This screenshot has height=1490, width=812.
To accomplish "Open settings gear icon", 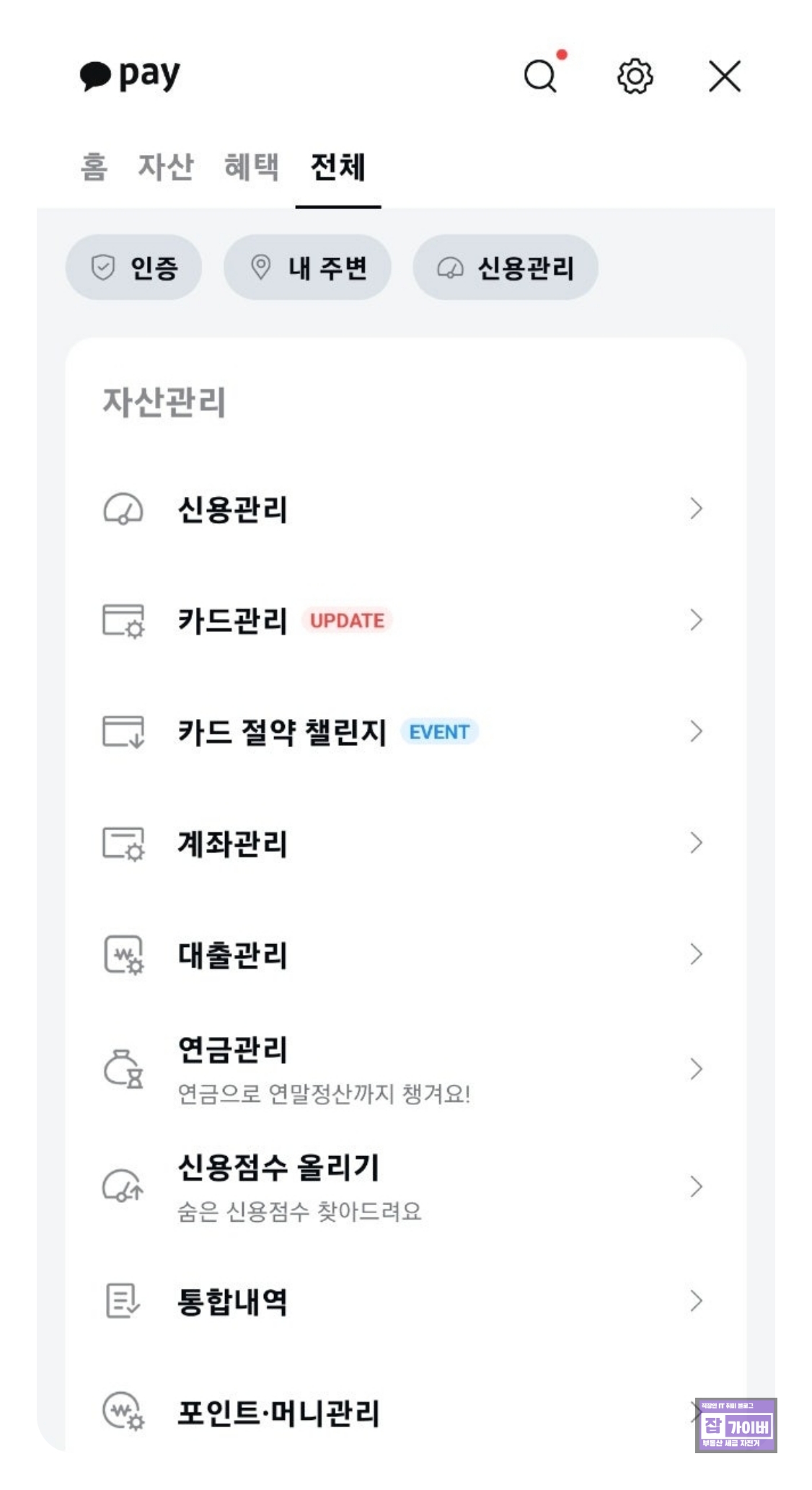I will click(635, 76).
